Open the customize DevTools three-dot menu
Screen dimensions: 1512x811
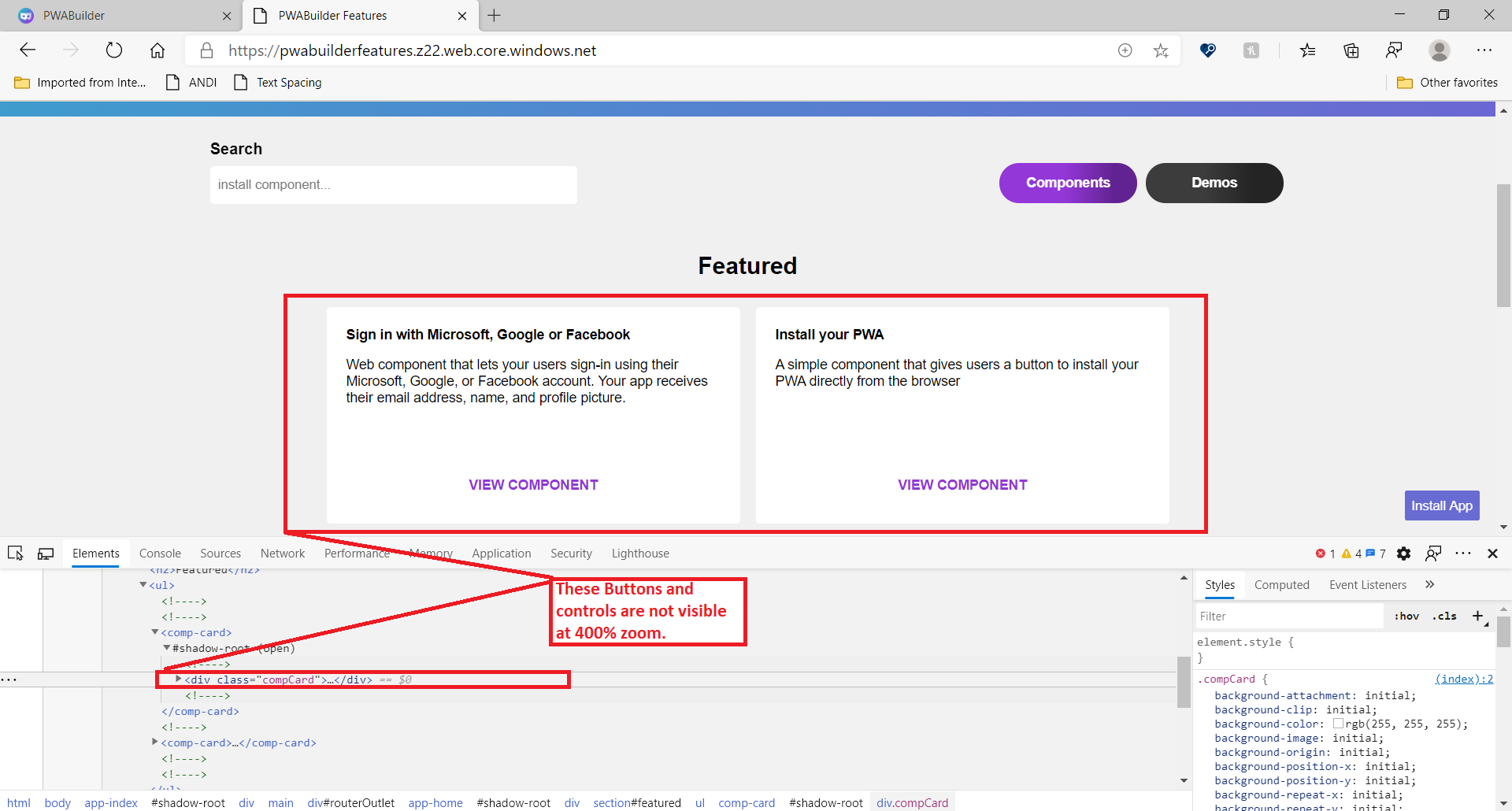tap(1464, 554)
